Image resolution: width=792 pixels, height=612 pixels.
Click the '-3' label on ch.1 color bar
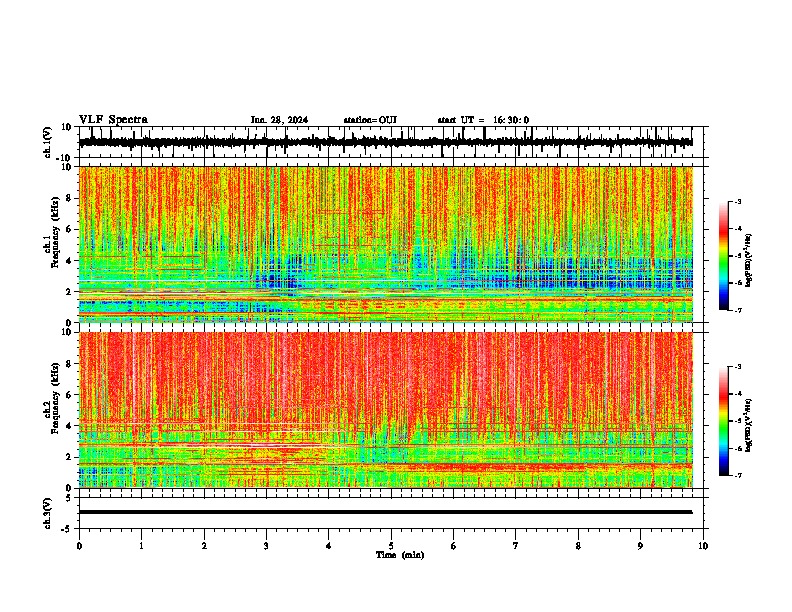(737, 201)
